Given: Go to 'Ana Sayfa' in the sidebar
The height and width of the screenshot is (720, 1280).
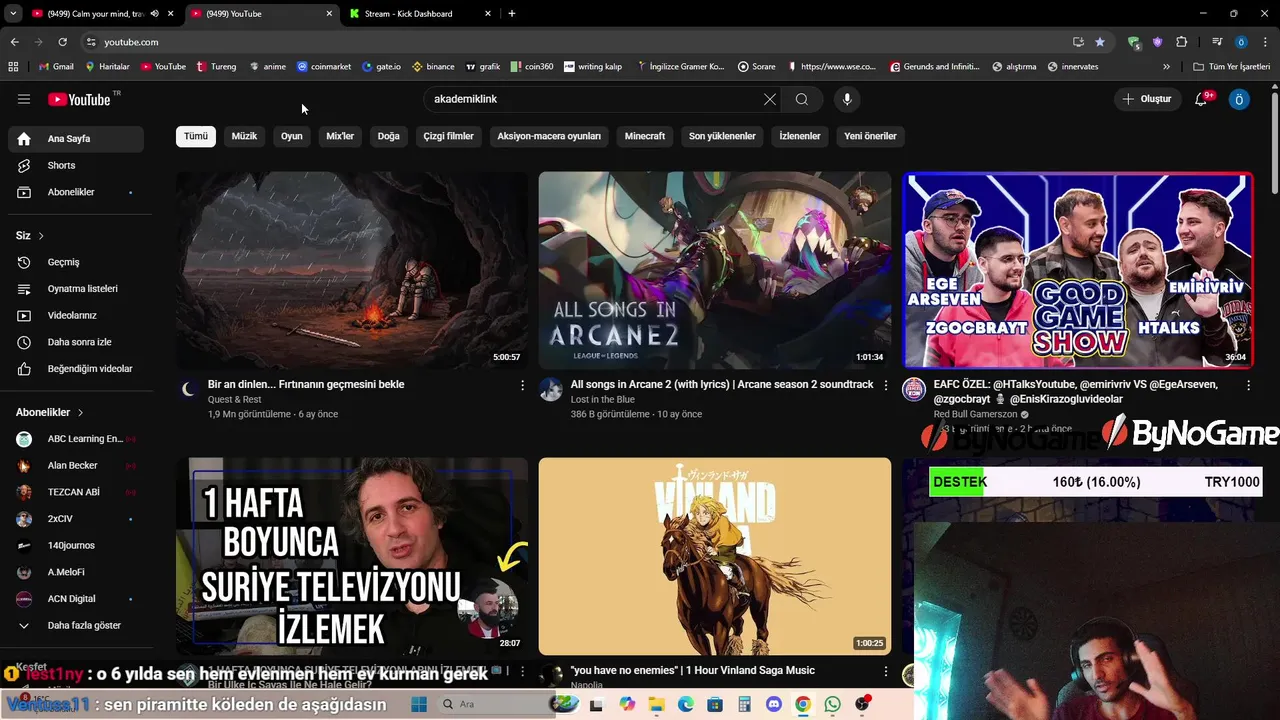Looking at the screenshot, I should tap(76, 139).
